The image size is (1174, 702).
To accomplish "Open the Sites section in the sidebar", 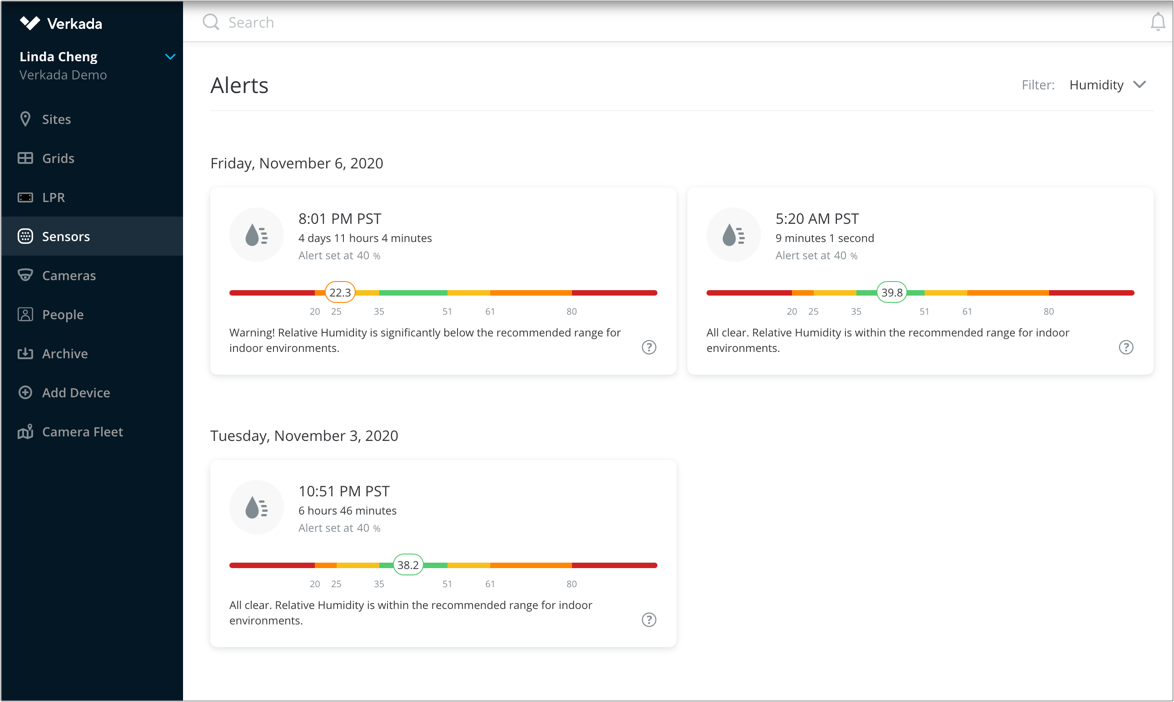I will point(57,119).
